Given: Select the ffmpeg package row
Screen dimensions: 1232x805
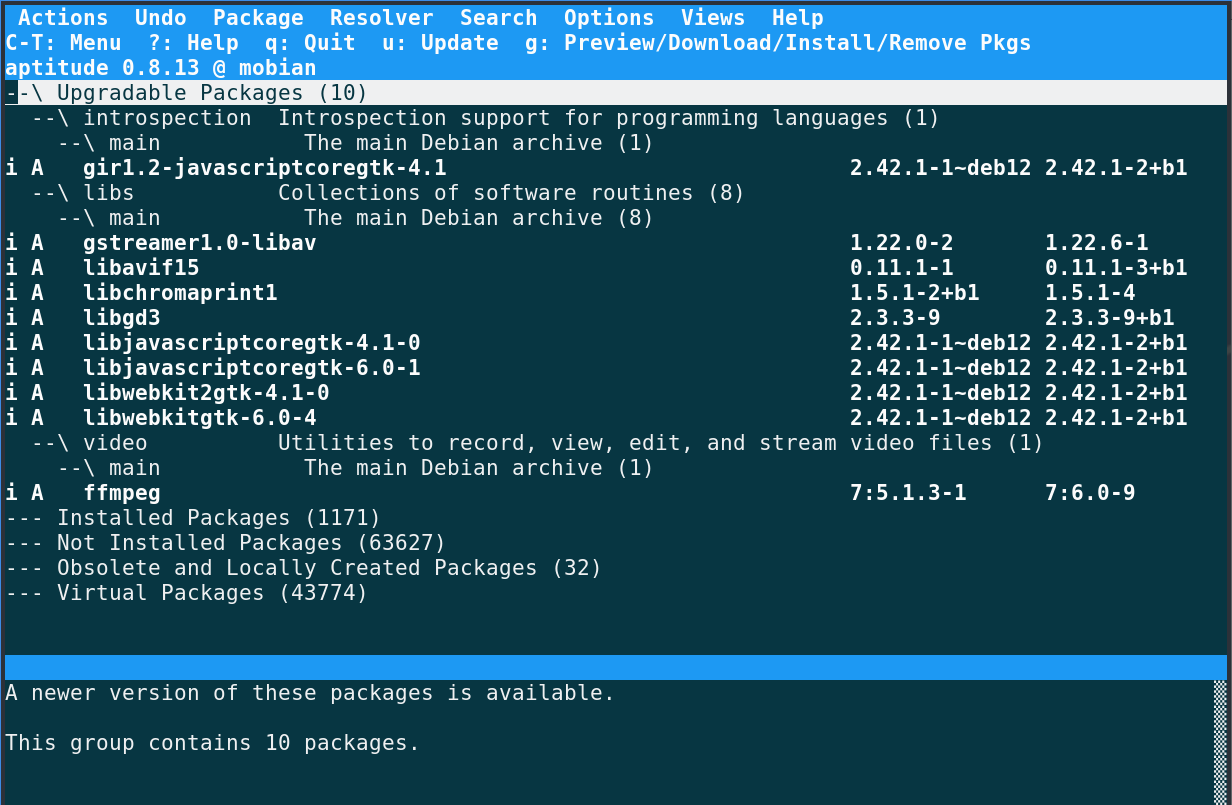Looking at the screenshot, I should [616, 493].
